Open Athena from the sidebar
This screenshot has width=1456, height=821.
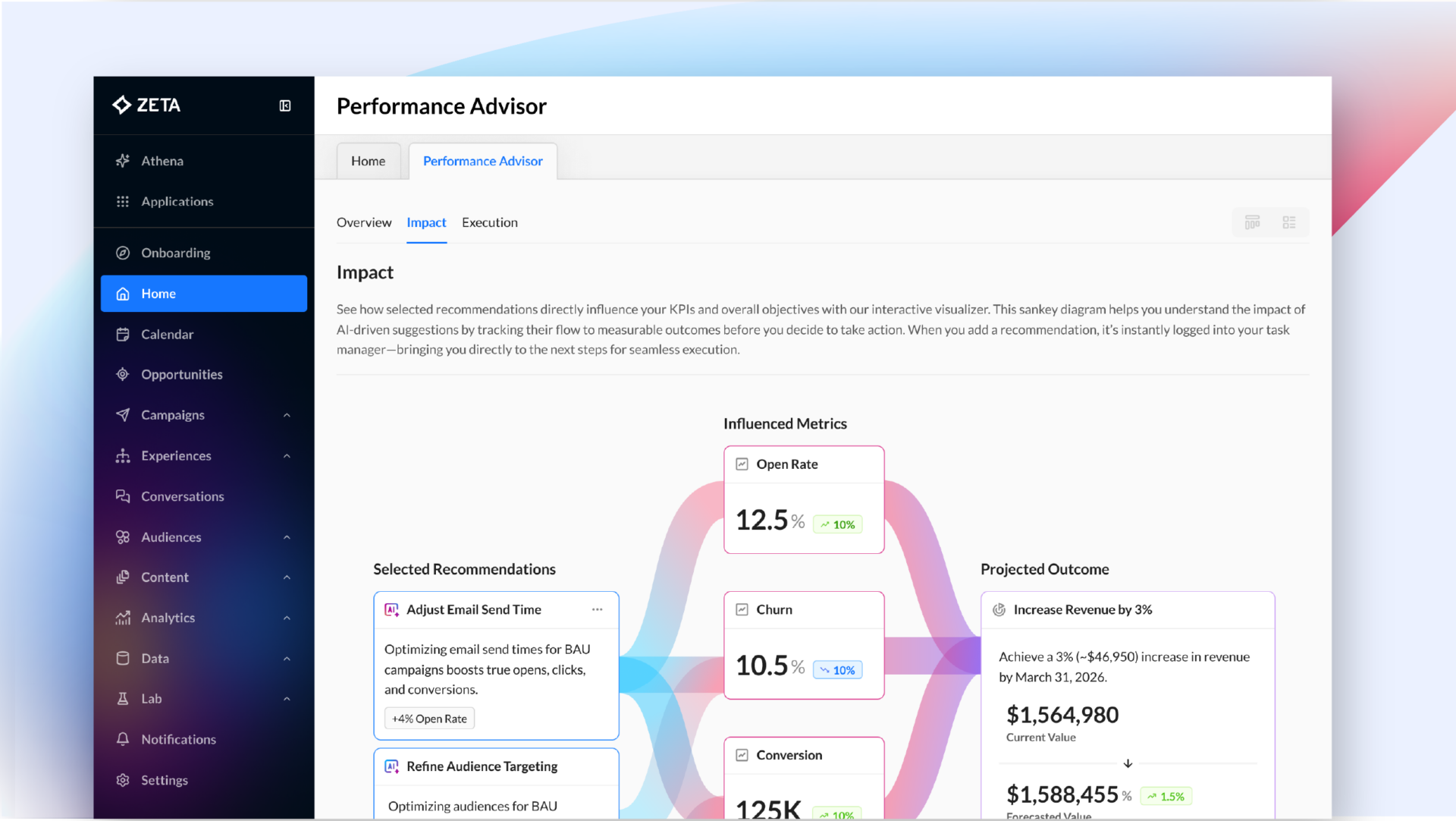tap(162, 160)
